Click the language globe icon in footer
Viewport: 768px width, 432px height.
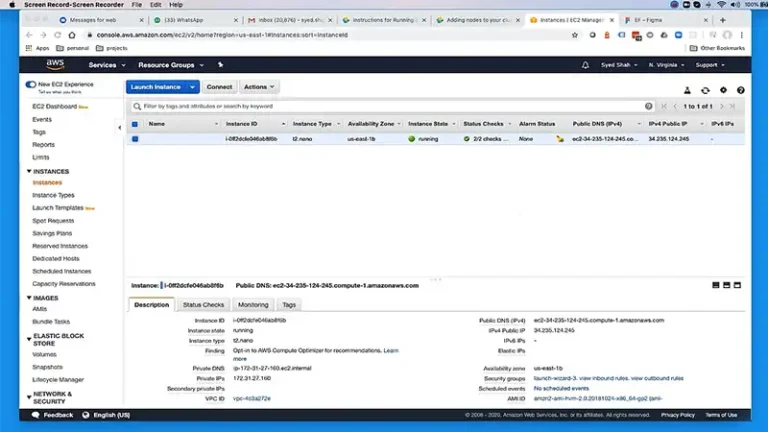coord(86,415)
